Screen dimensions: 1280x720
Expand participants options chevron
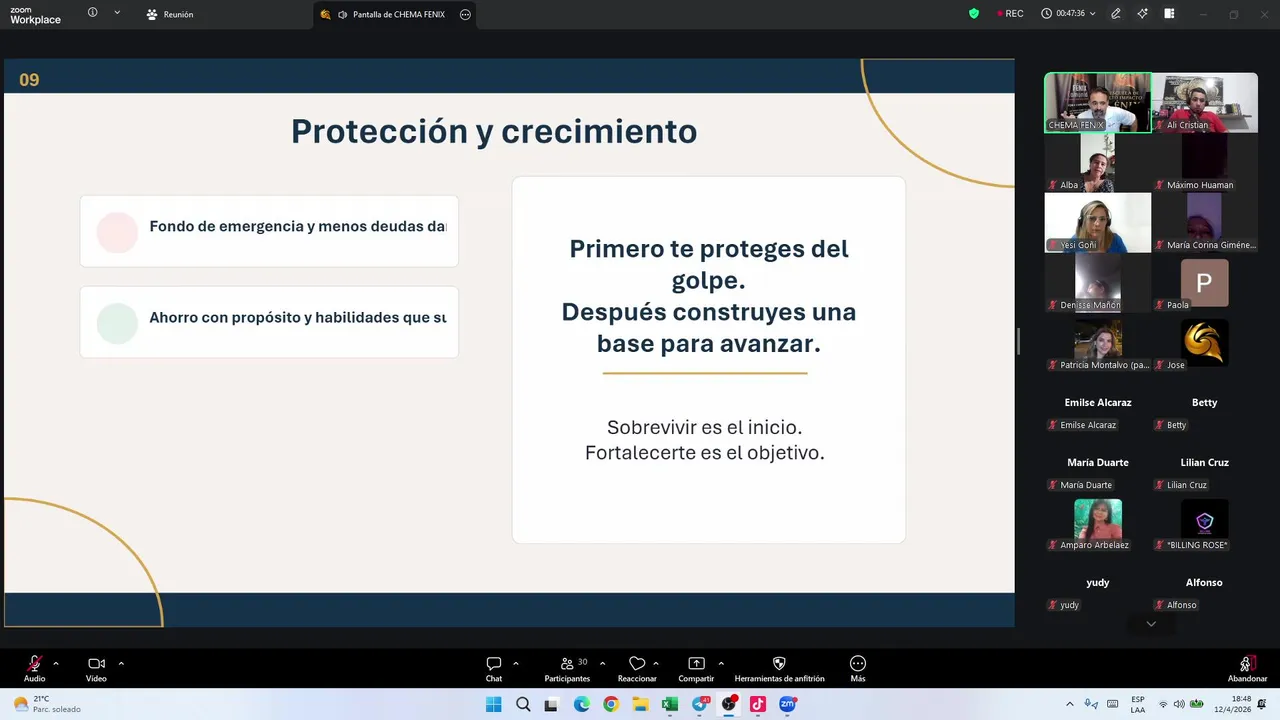pos(602,663)
